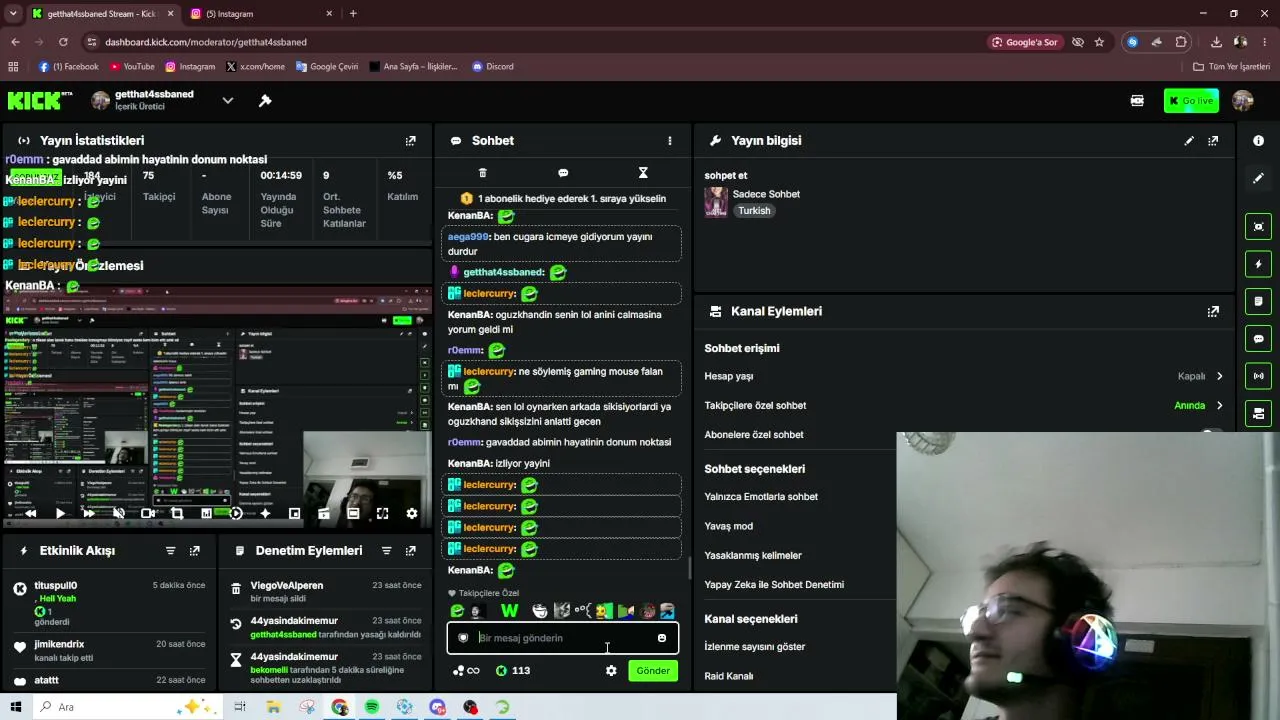This screenshot has width=1280, height=720.
Task: Click the Go live button
Action: coord(1191,101)
